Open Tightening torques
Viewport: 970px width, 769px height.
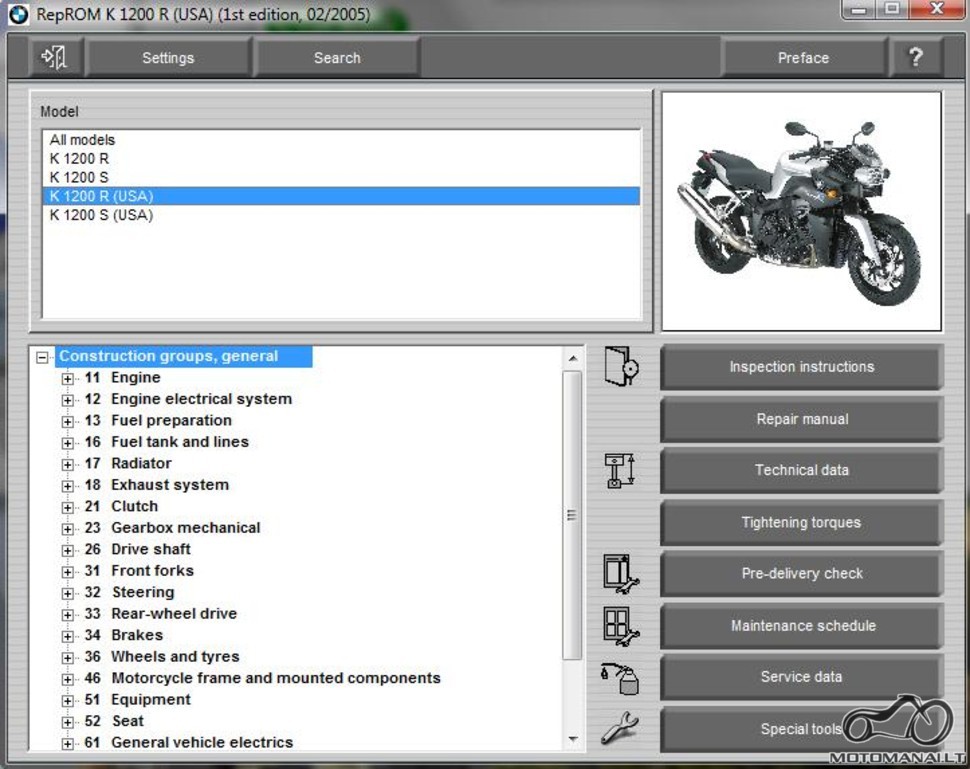point(801,522)
